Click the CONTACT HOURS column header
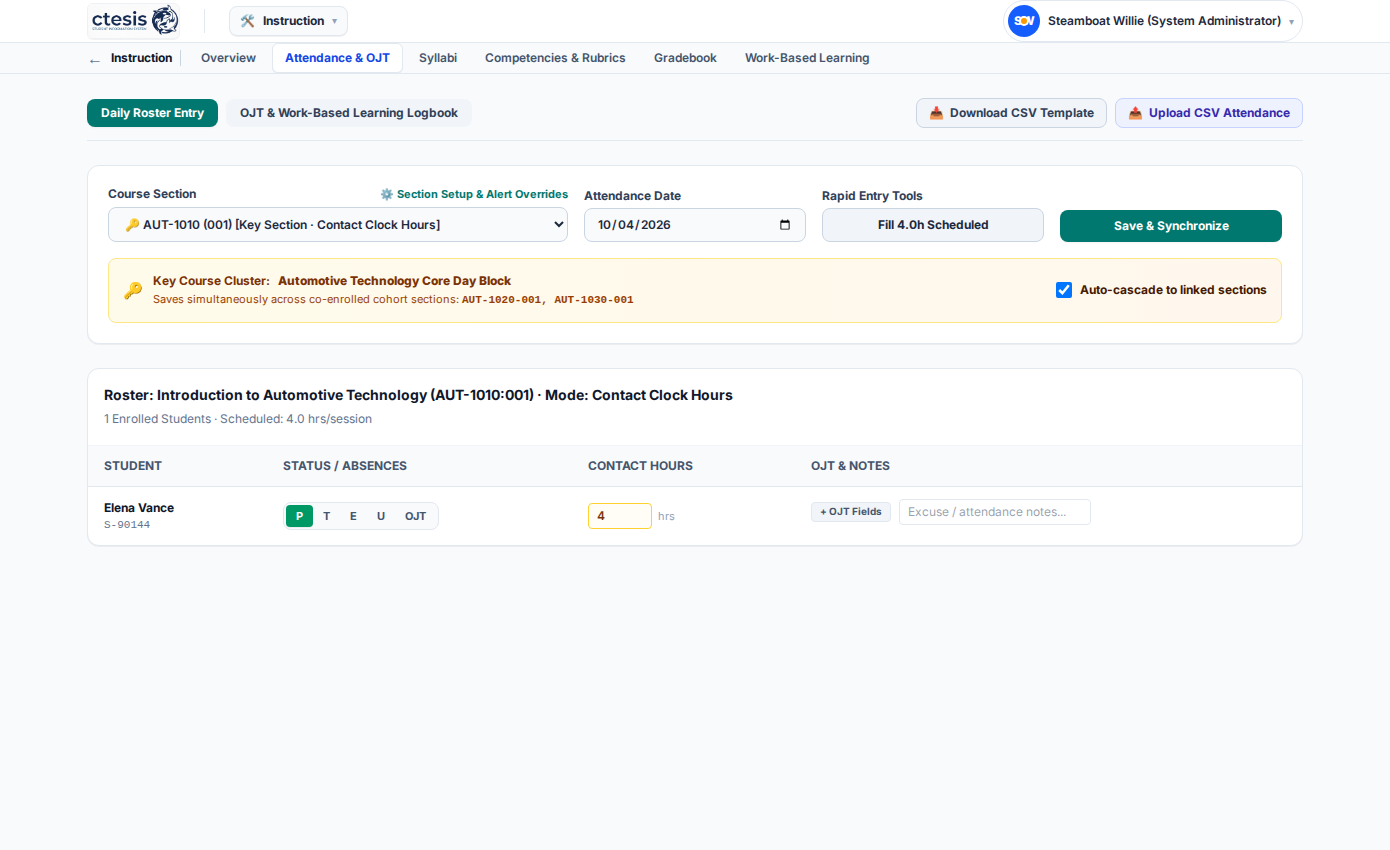1390x850 pixels. tap(640, 466)
